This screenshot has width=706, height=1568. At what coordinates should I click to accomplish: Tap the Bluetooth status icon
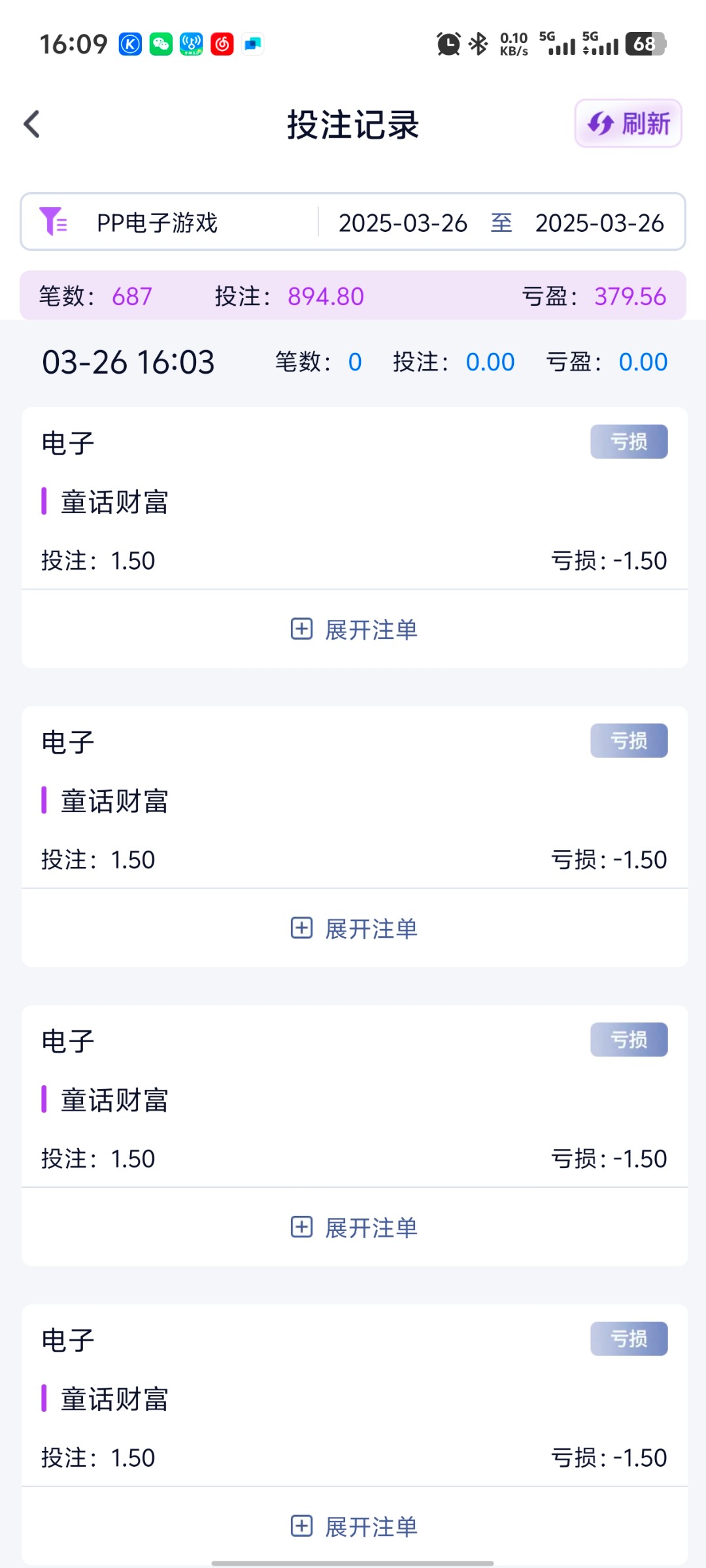479,44
